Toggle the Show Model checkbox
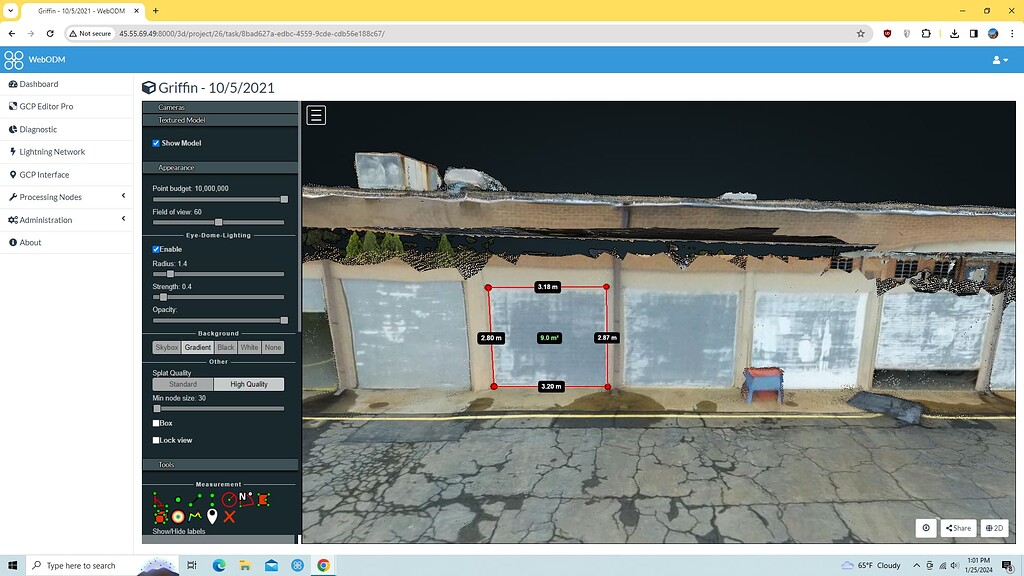 [155, 142]
